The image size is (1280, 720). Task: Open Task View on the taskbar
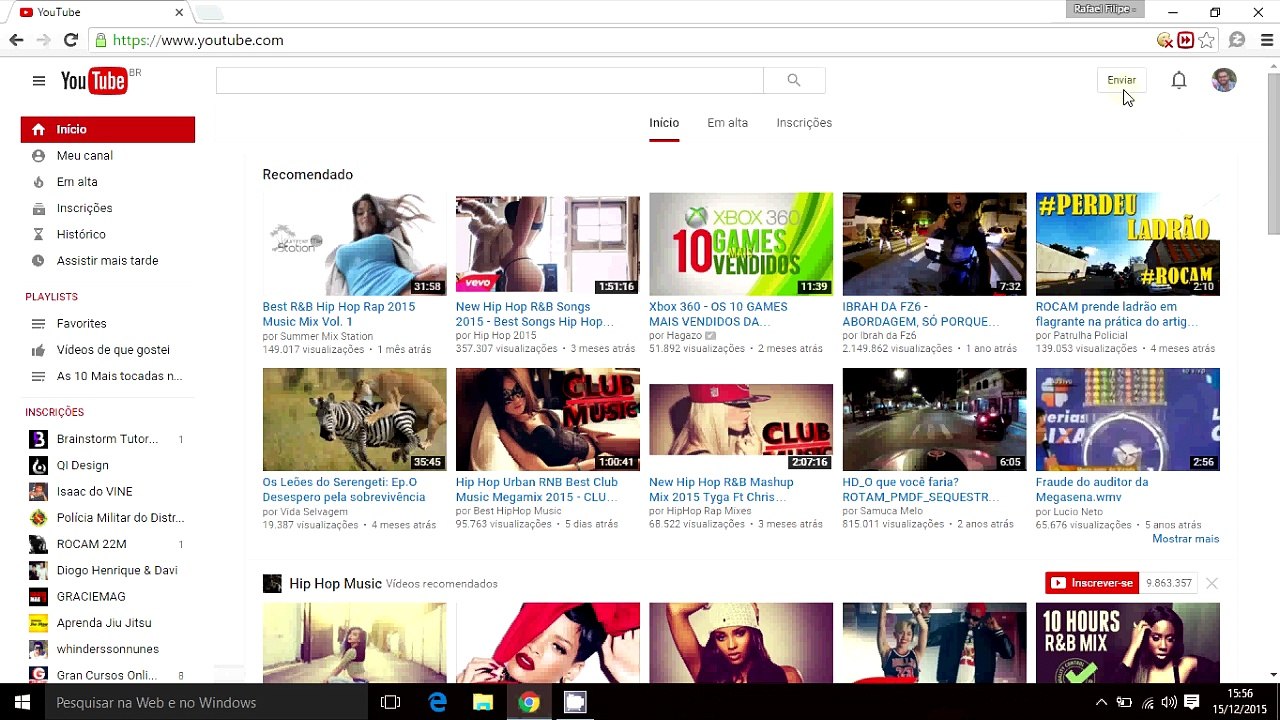(x=391, y=702)
